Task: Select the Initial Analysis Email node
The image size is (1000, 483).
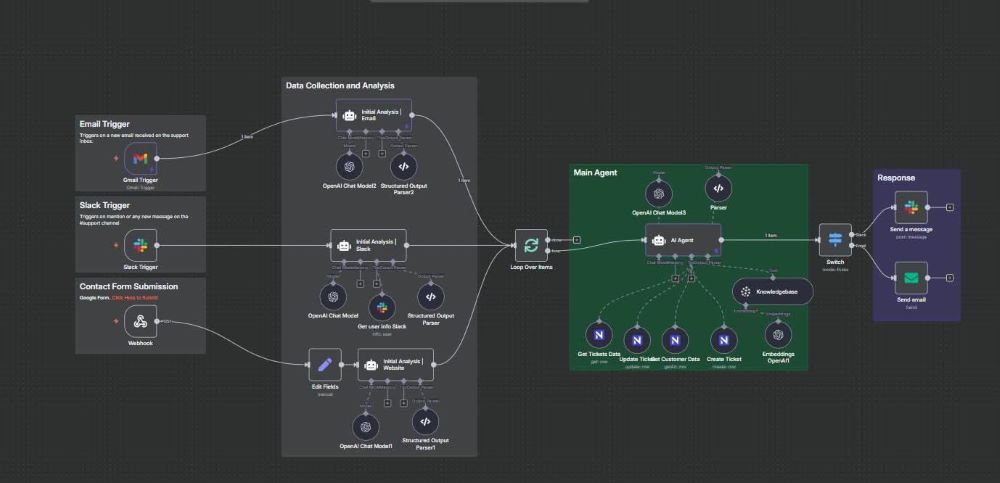Action: point(374,114)
